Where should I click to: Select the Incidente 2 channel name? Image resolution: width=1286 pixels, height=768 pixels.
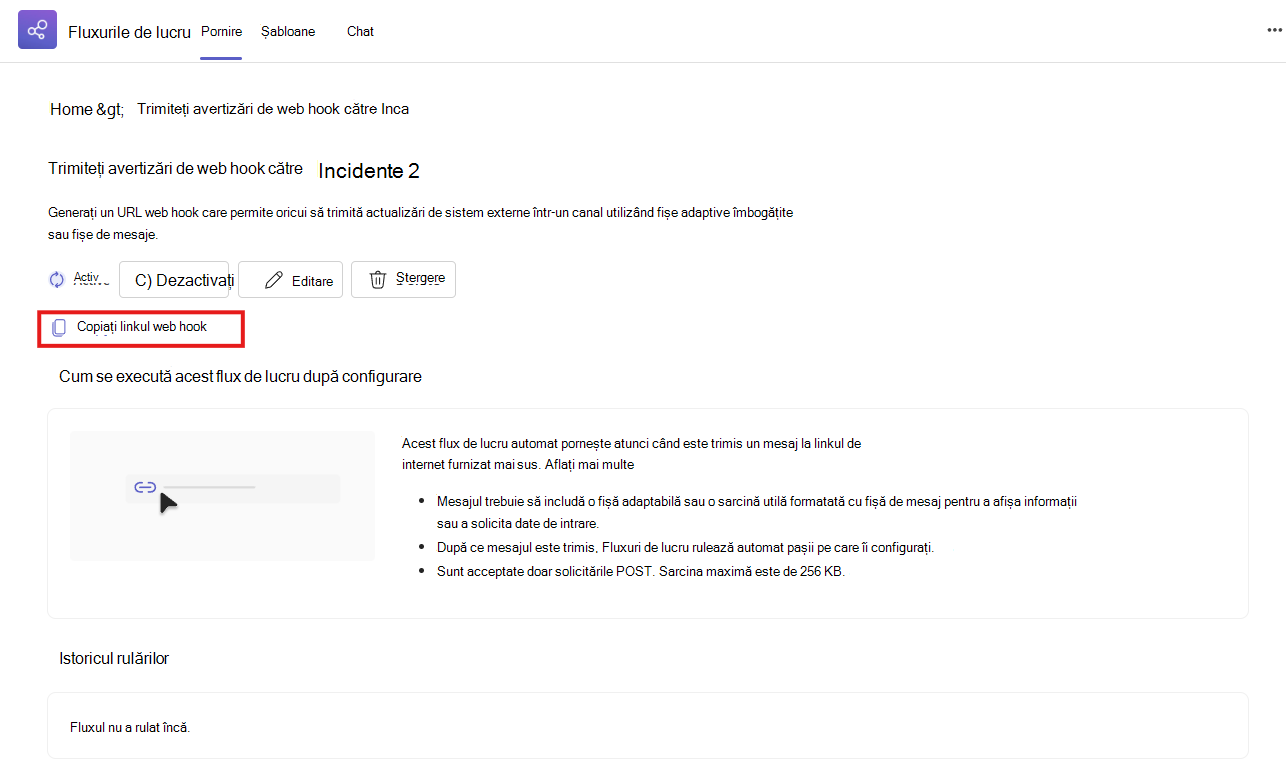pos(369,171)
